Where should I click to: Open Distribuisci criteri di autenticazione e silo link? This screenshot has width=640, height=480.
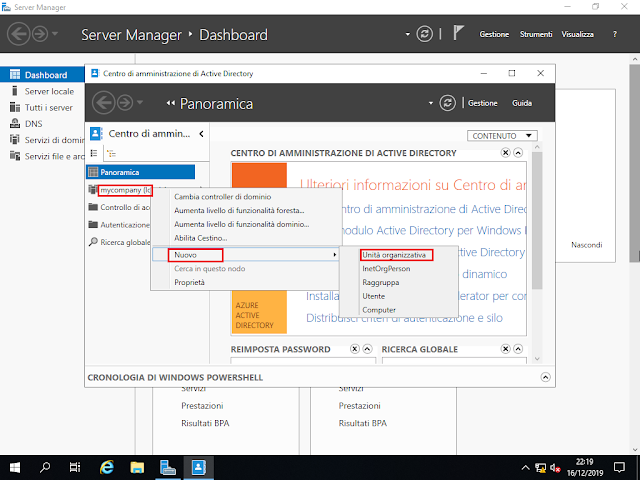[x=404, y=318]
